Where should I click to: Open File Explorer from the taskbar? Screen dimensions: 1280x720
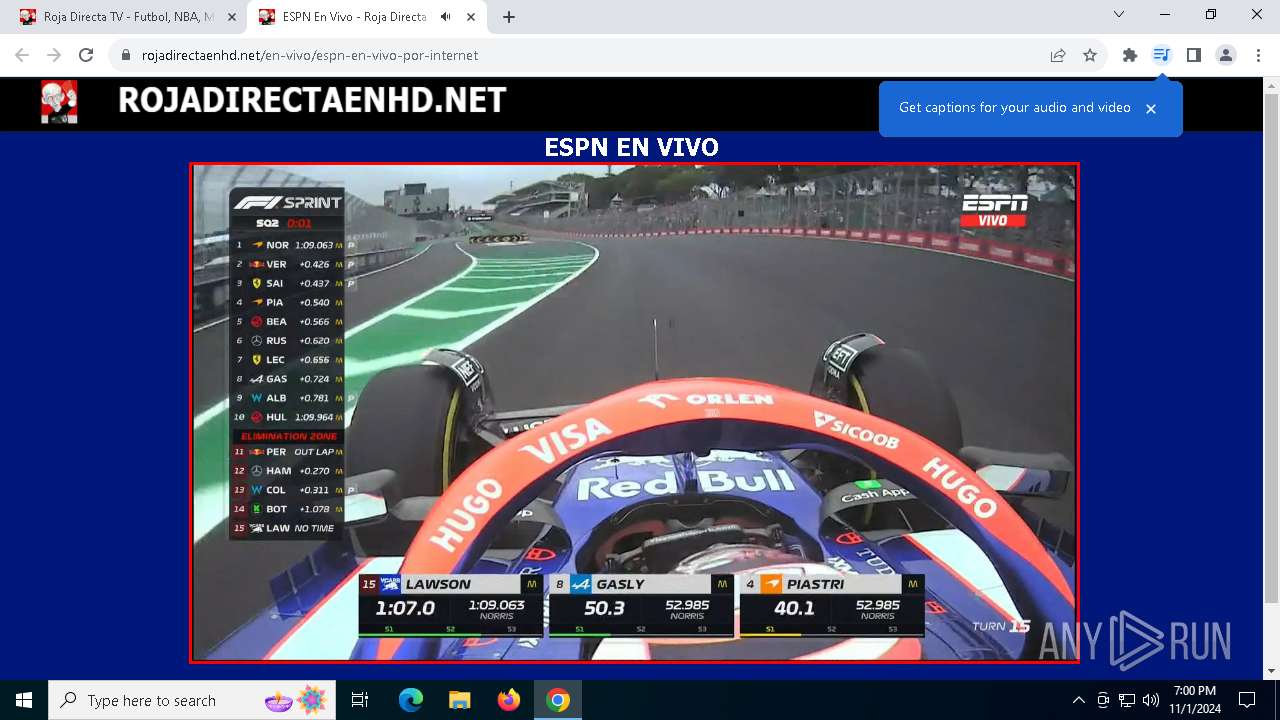(459, 700)
